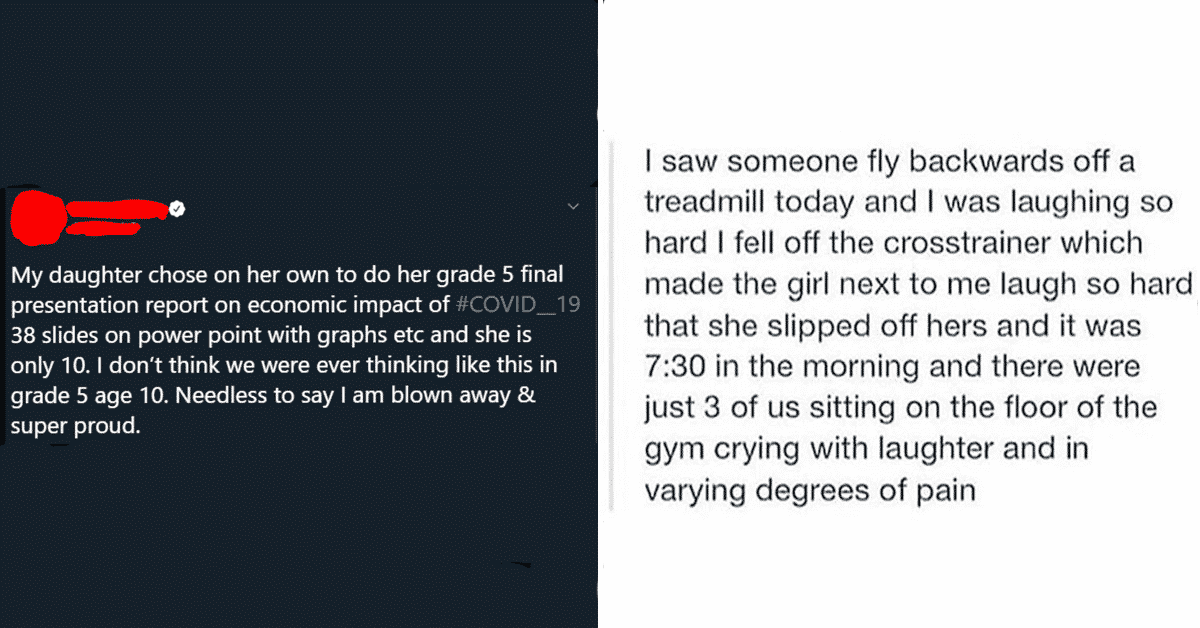Click the line starting "My daughter chose"
This screenshot has height=628, width=1200.
[x=287, y=275]
